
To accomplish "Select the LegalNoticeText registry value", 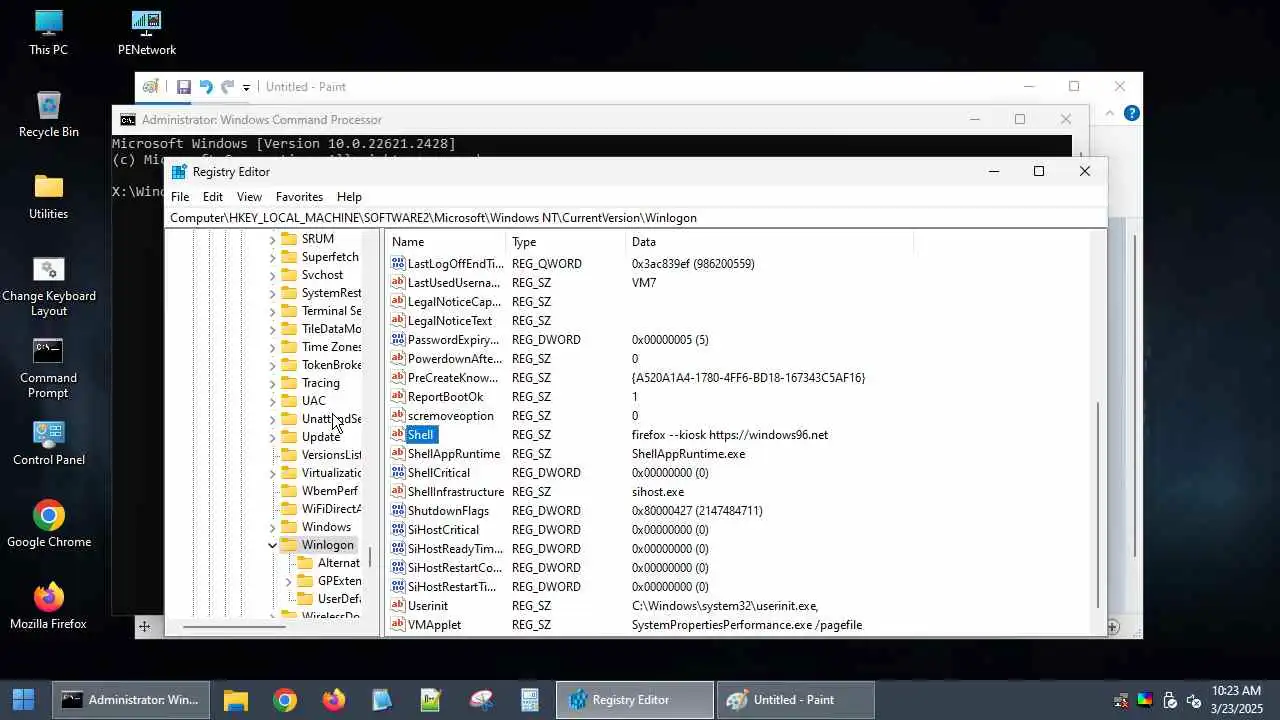I will [x=449, y=321].
